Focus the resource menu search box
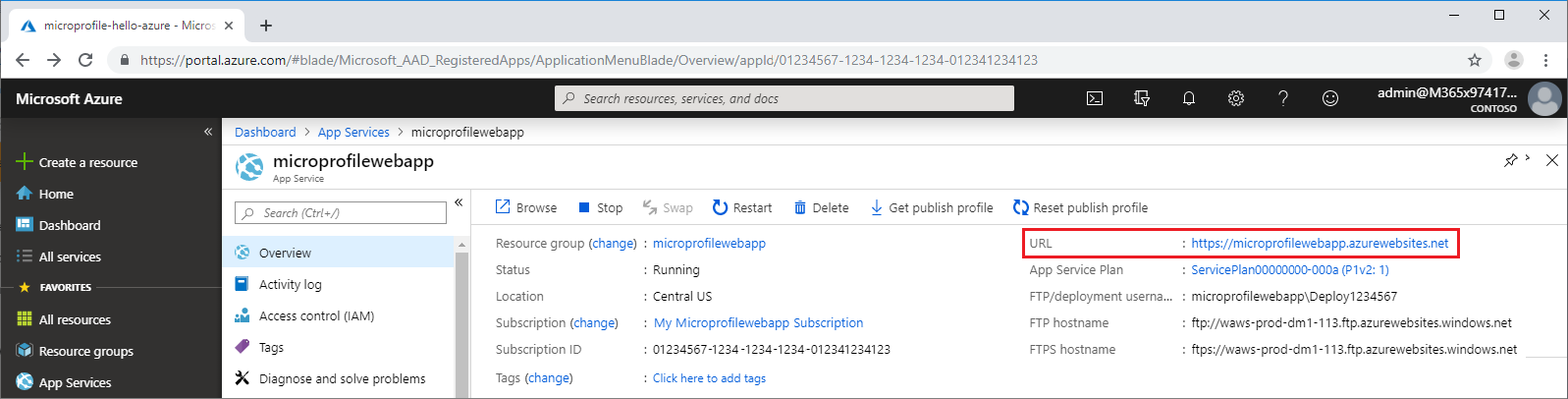This screenshot has width=1568, height=399. click(x=341, y=213)
